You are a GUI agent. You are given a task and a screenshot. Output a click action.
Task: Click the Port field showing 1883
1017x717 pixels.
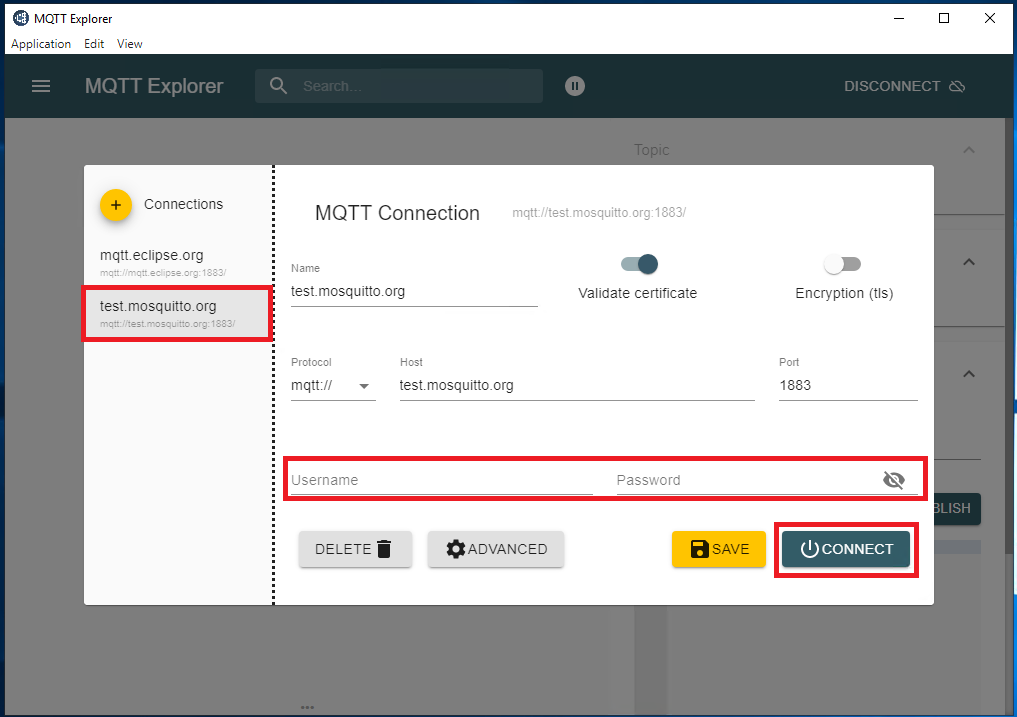pyautogui.click(x=848, y=385)
